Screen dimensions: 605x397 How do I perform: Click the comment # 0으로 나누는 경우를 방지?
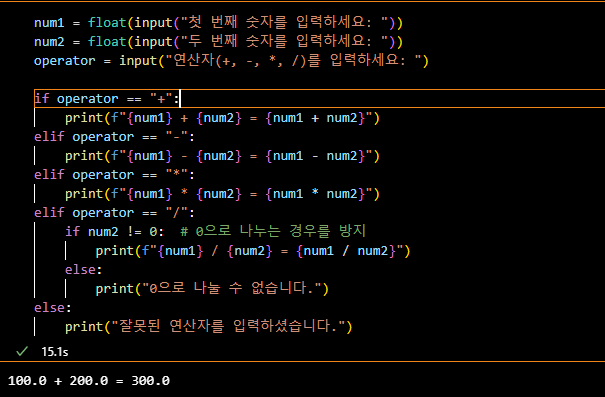point(273,231)
